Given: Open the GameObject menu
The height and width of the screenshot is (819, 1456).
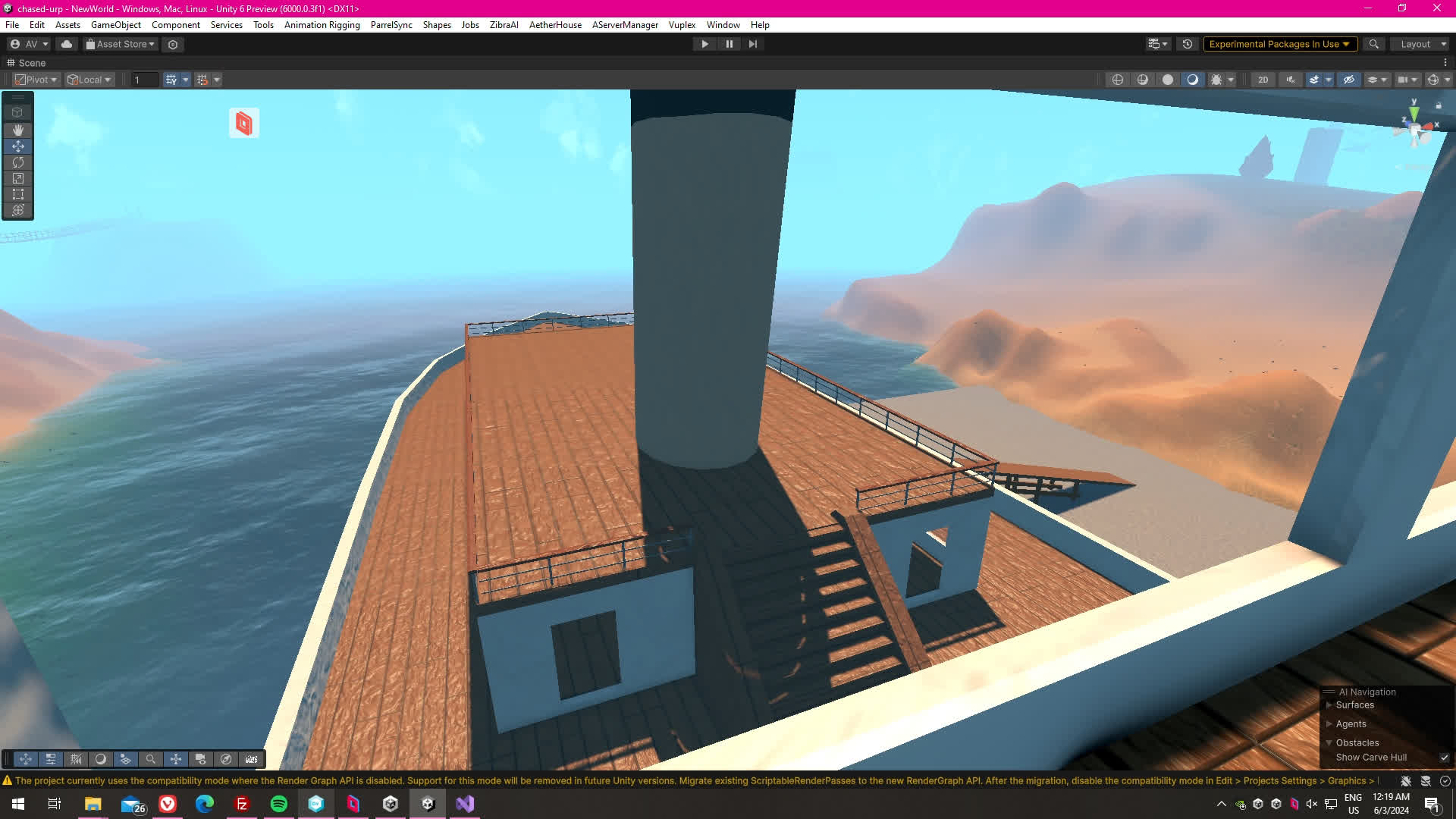Looking at the screenshot, I should coord(115,25).
